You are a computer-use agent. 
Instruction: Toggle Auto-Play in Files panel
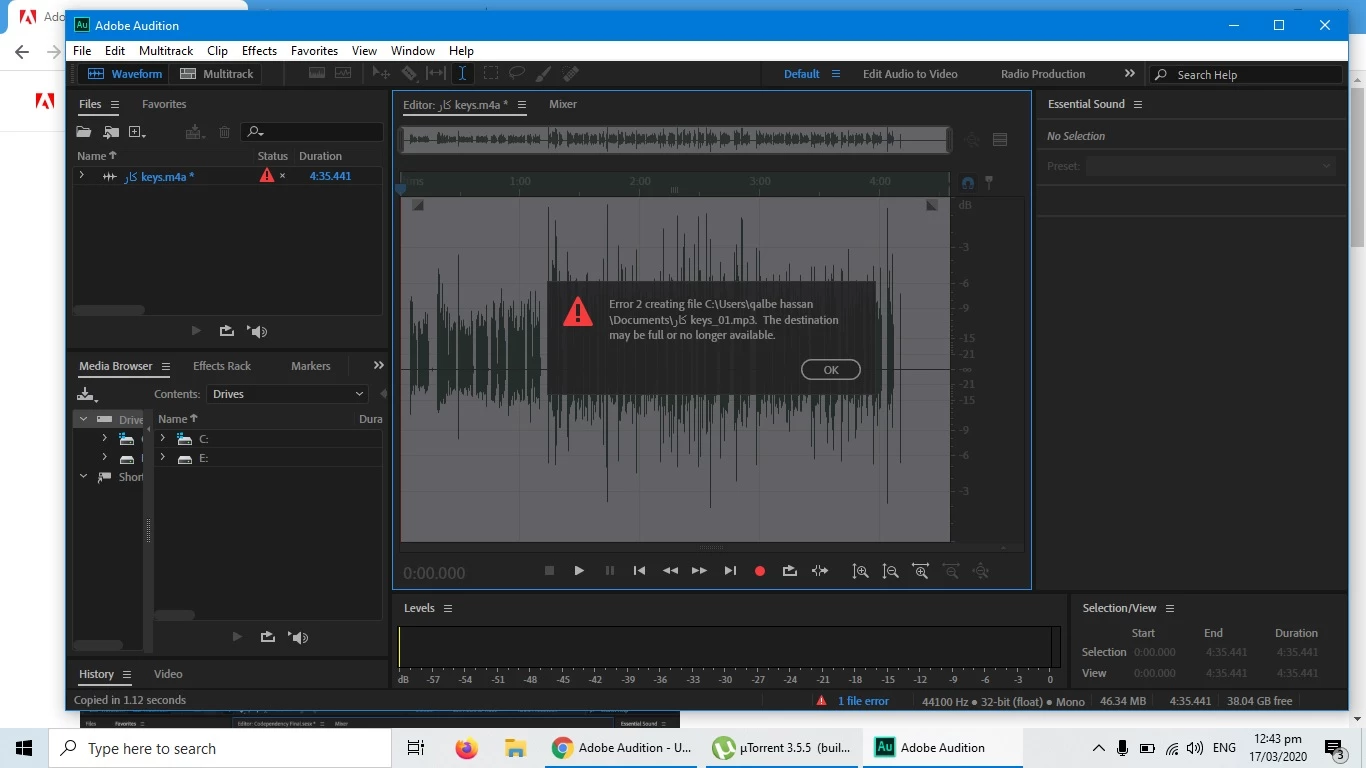pyautogui.click(x=257, y=331)
